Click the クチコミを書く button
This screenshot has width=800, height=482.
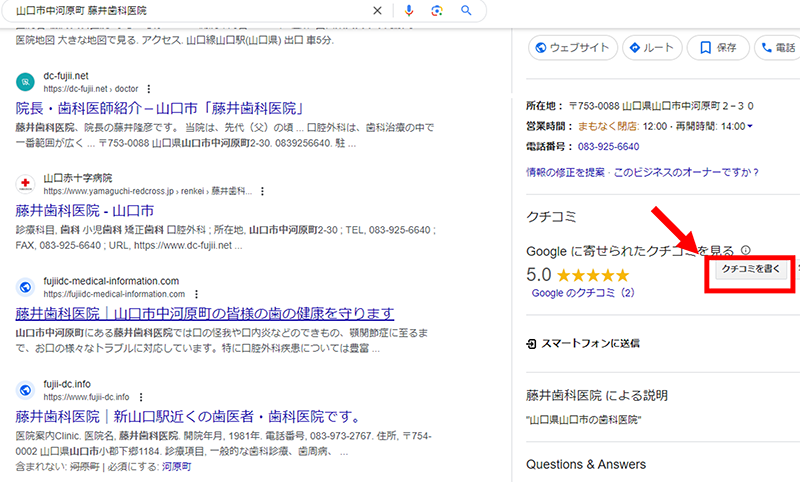click(x=751, y=269)
